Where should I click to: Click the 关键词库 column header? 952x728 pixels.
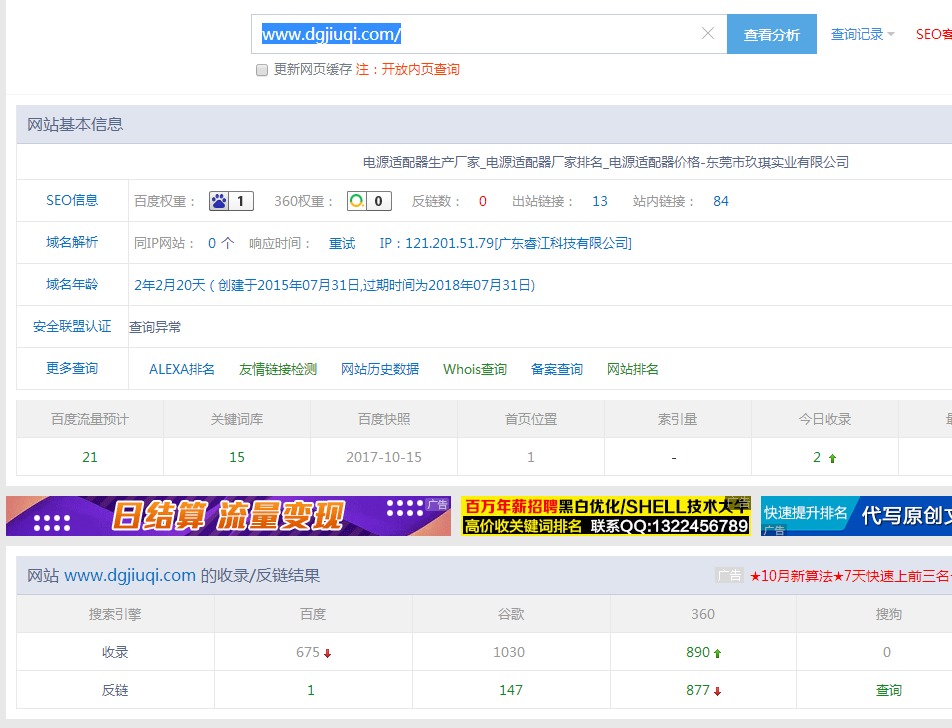236,419
